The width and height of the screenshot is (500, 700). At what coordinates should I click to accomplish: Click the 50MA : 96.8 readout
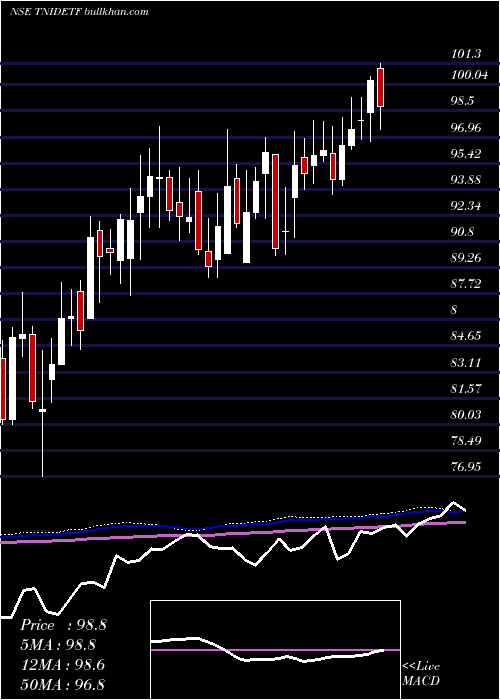(62, 684)
